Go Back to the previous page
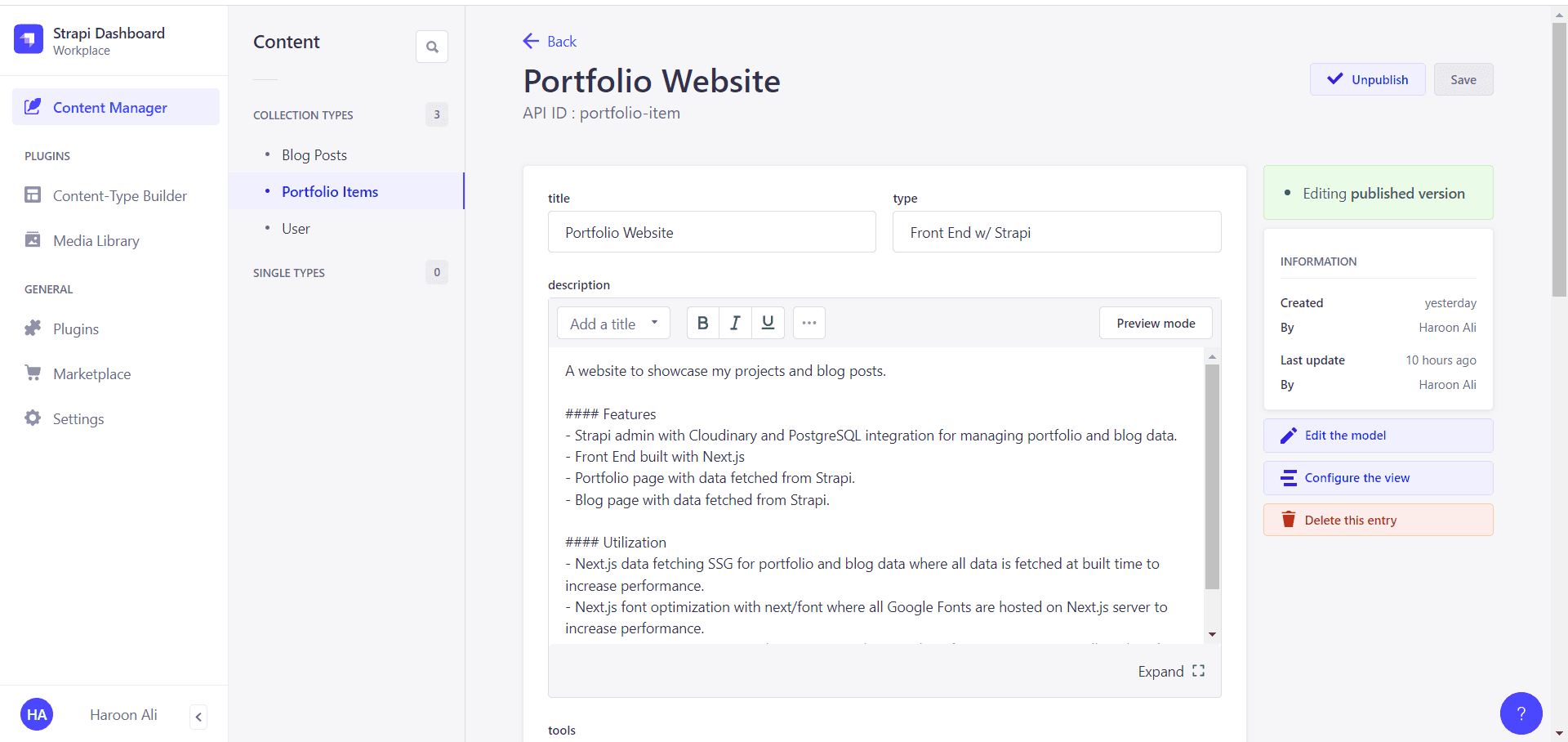The width and height of the screenshot is (1568, 742). [x=550, y=42]
